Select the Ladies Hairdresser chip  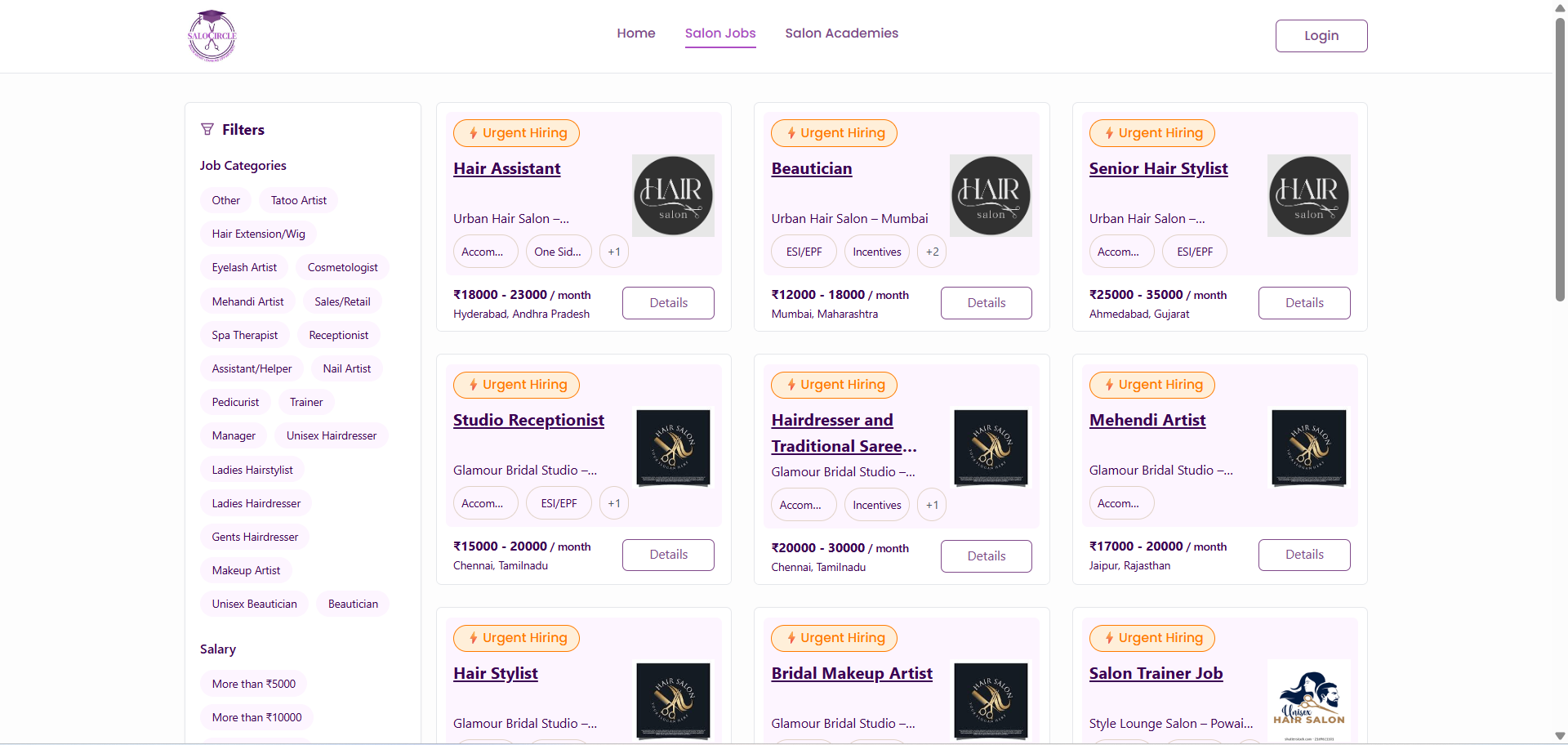[x=256, y=503]
